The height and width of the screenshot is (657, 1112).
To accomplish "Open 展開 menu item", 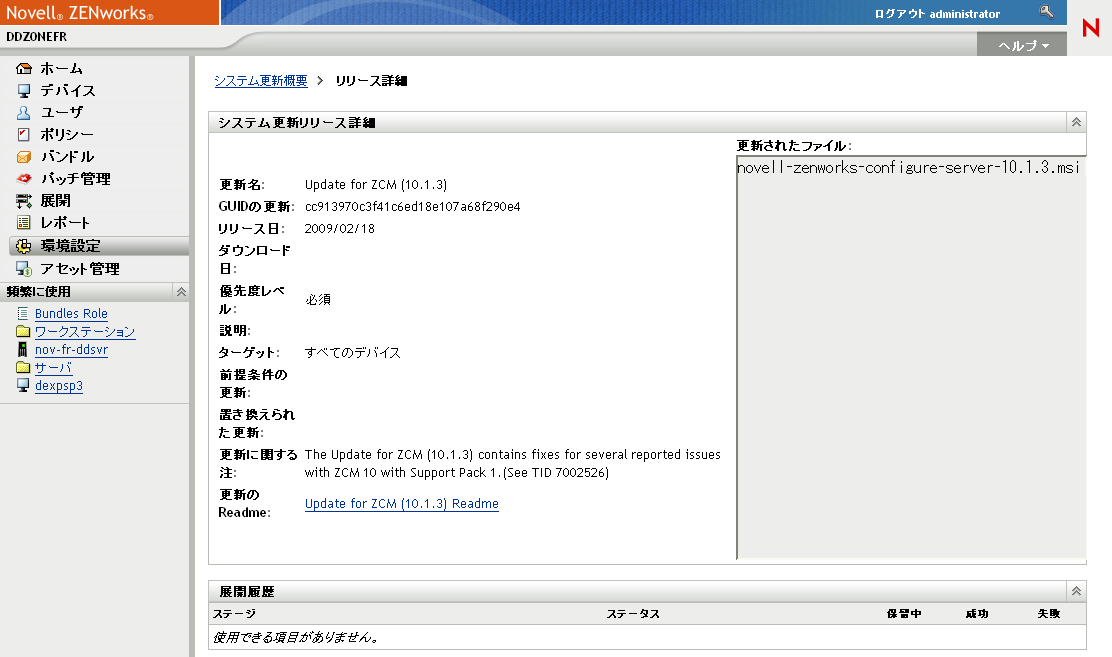I will tap(55, 201).
